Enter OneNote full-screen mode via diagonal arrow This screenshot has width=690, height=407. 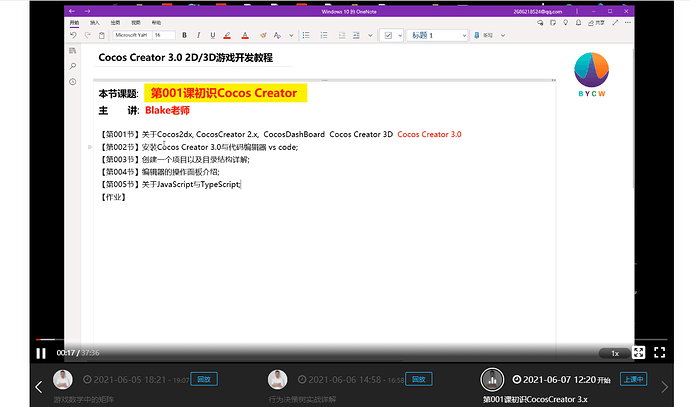pos(615,23)
